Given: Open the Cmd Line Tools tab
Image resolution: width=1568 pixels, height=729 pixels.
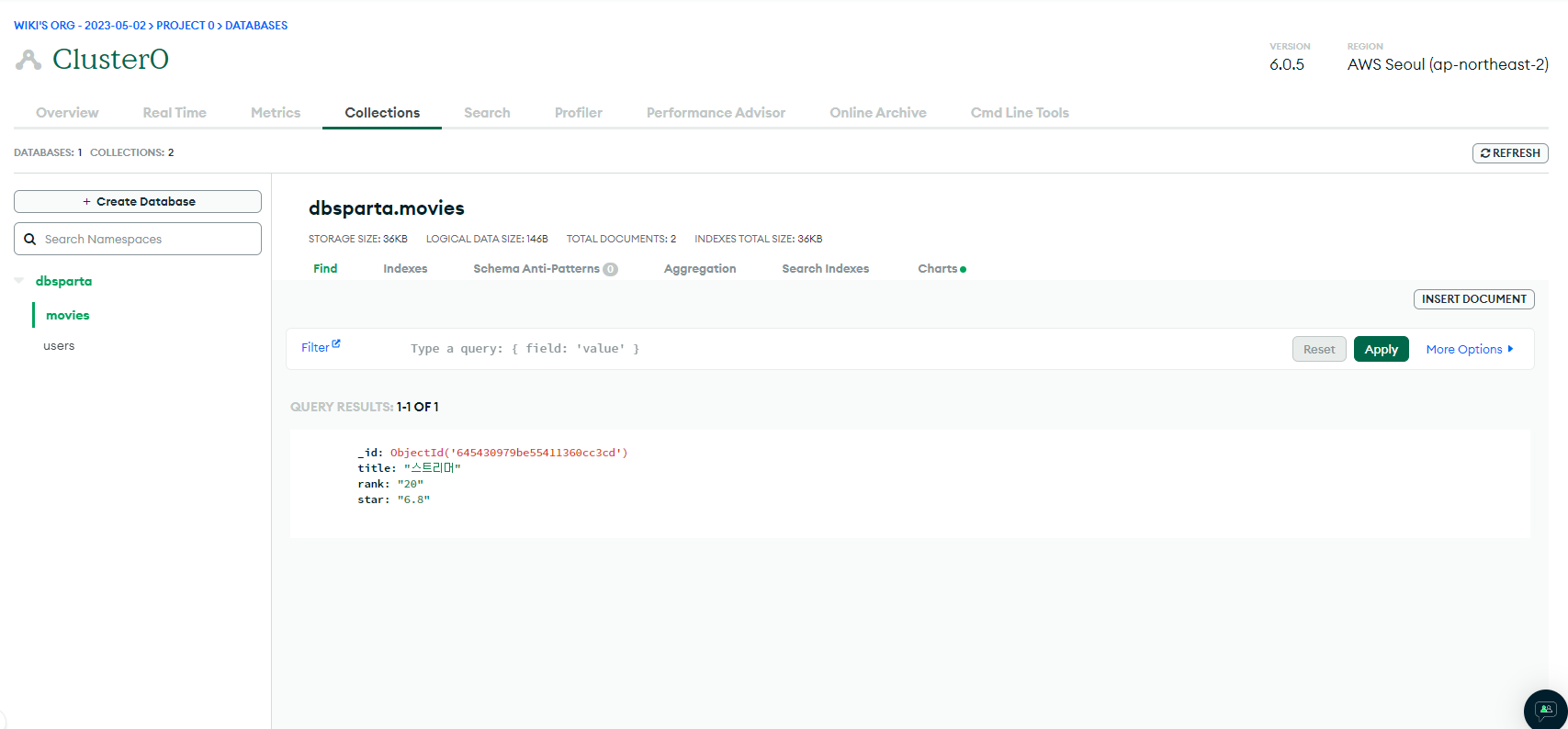Looking at the screenshot, I should tap(1020, 112).
